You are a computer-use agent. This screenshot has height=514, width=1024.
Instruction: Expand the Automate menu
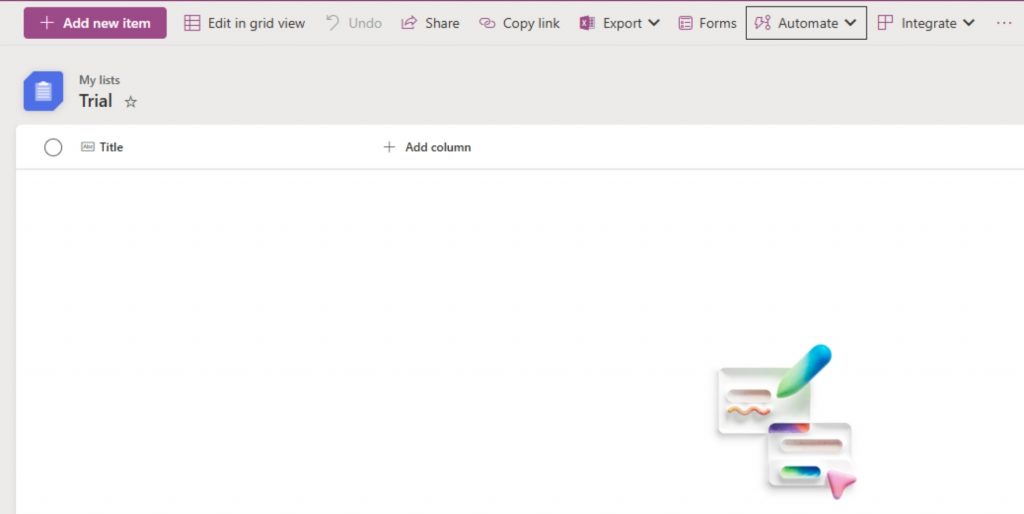click(806, 23)
